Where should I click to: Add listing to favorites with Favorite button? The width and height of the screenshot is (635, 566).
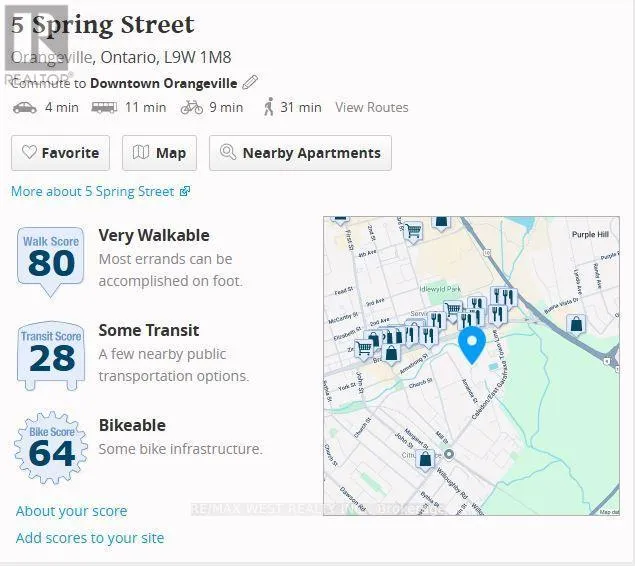click(x=60, y=153)
